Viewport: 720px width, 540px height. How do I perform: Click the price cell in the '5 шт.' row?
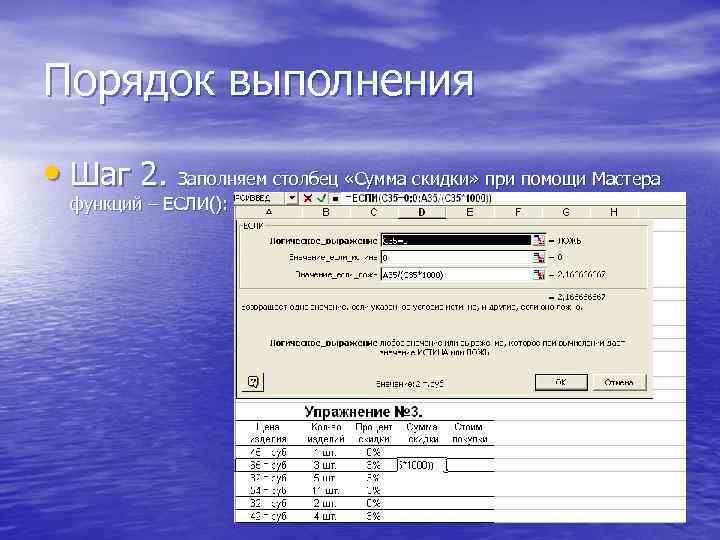[x=269, y=478]
